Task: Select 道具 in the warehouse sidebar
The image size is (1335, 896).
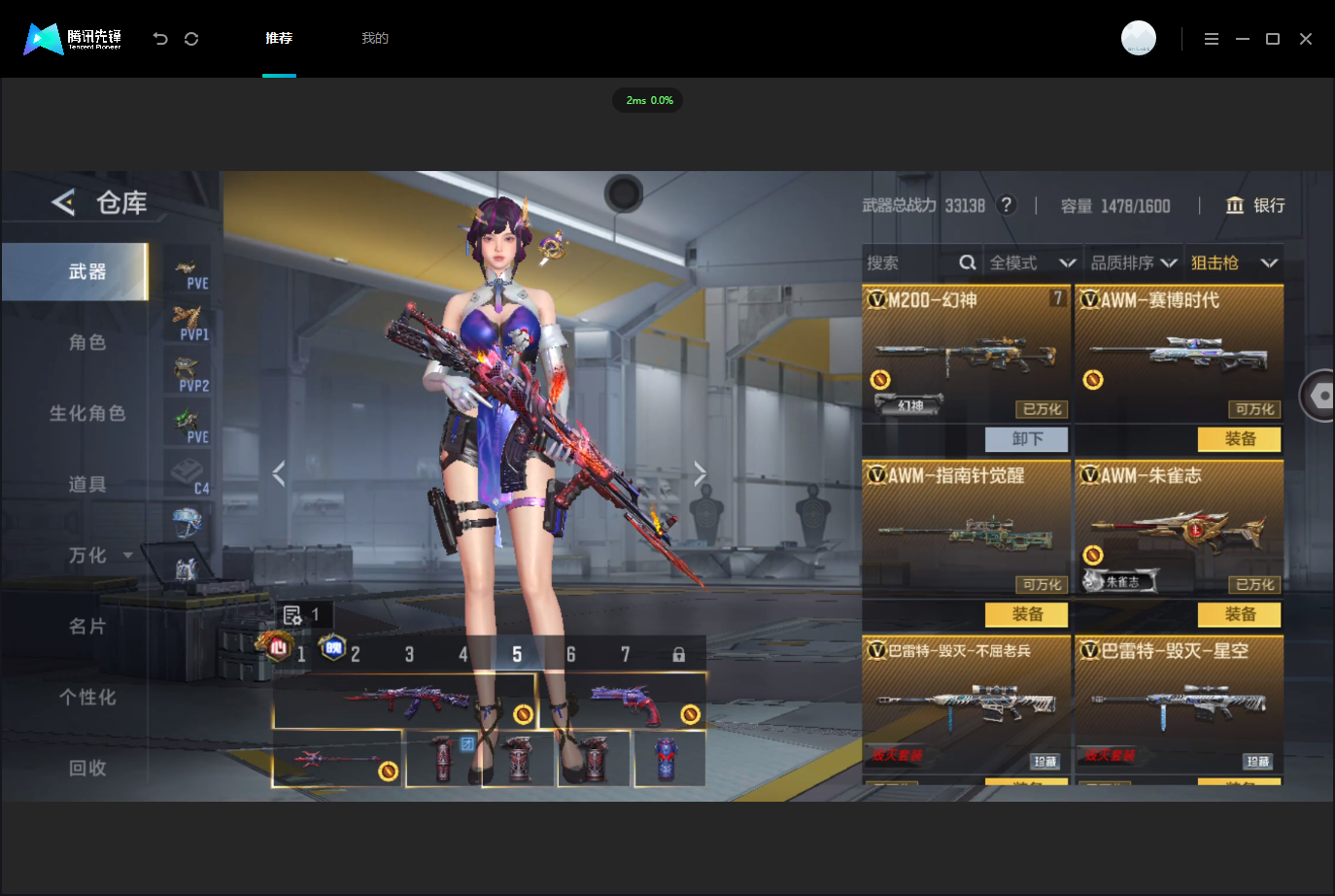Action: (87, 484)
